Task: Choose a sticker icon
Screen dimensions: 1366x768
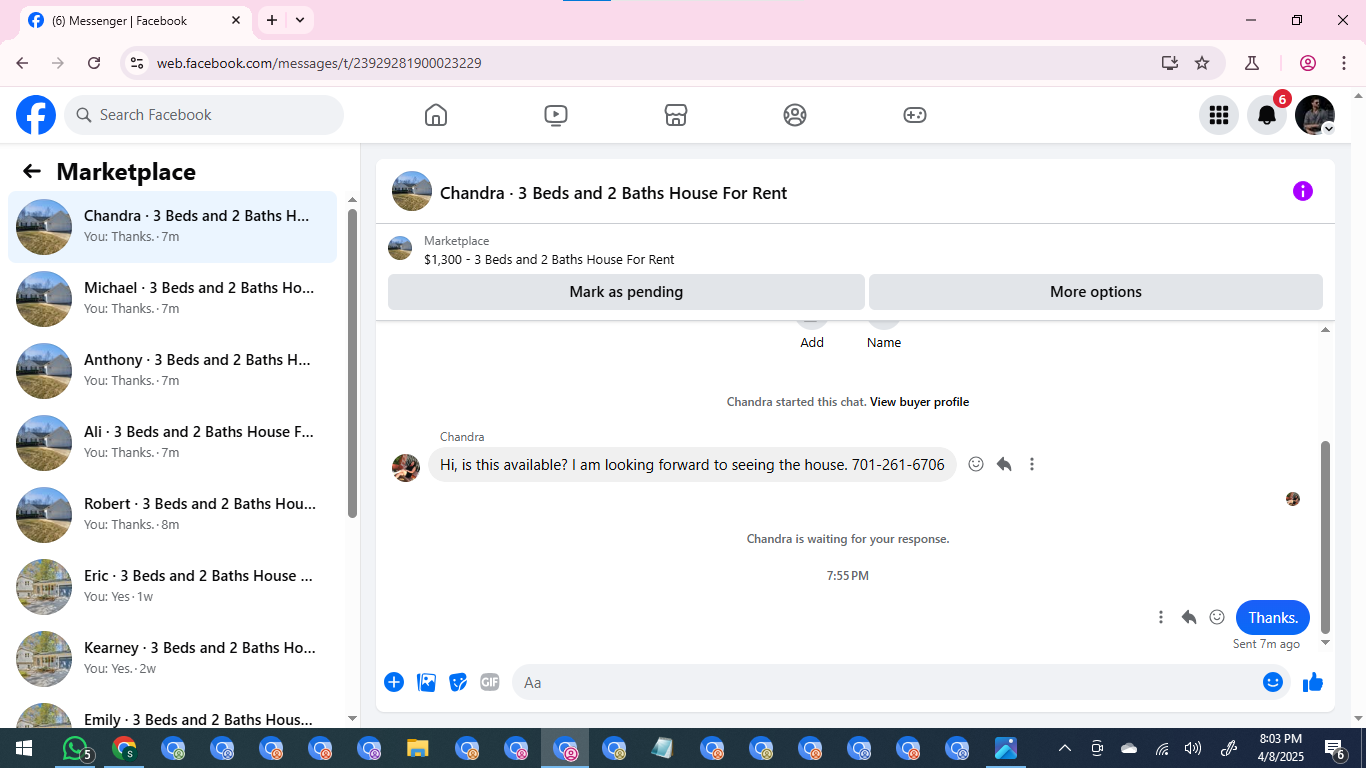Action: (x=458, y=682)
